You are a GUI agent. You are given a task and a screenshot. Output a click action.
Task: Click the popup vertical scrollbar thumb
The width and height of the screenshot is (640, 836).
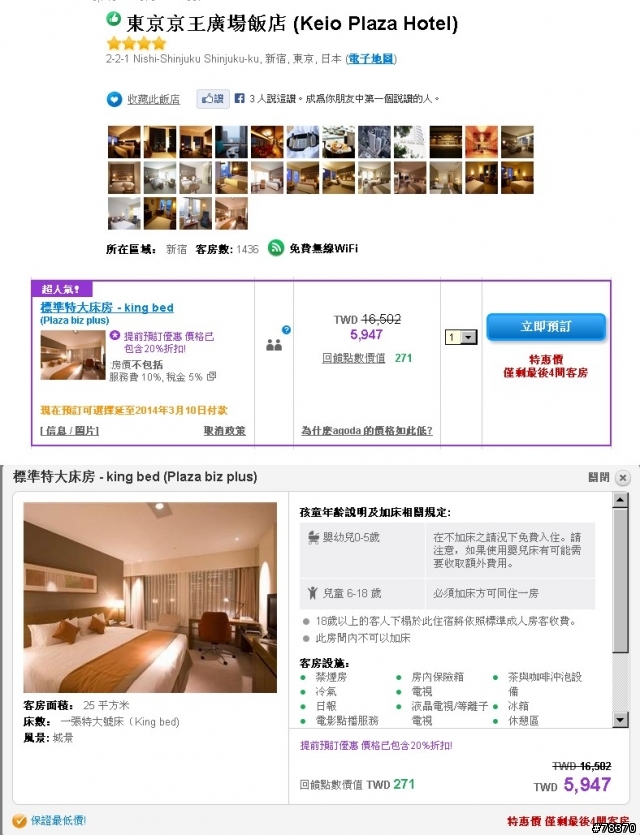[620, 580]
